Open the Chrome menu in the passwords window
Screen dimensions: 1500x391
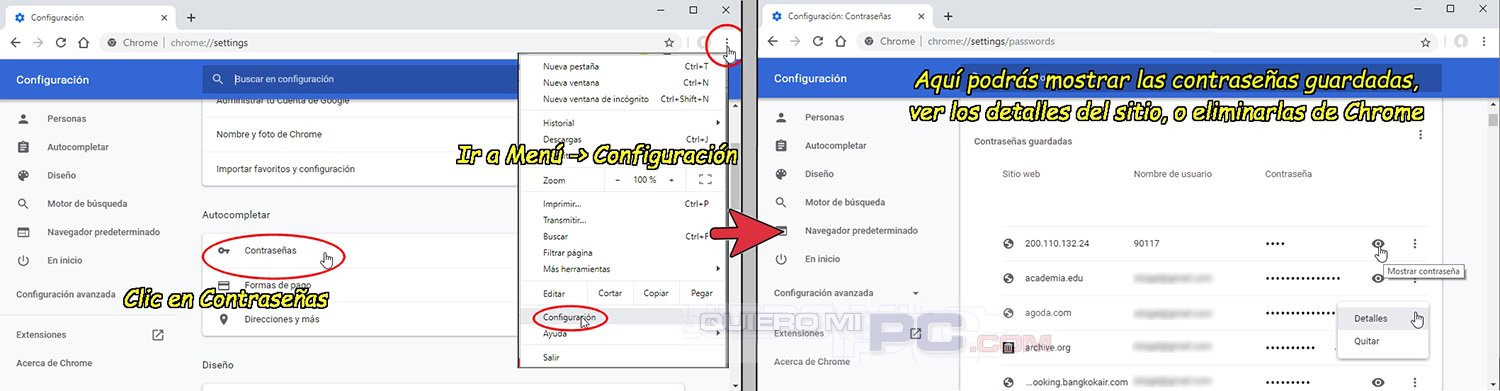point(1484,42)
